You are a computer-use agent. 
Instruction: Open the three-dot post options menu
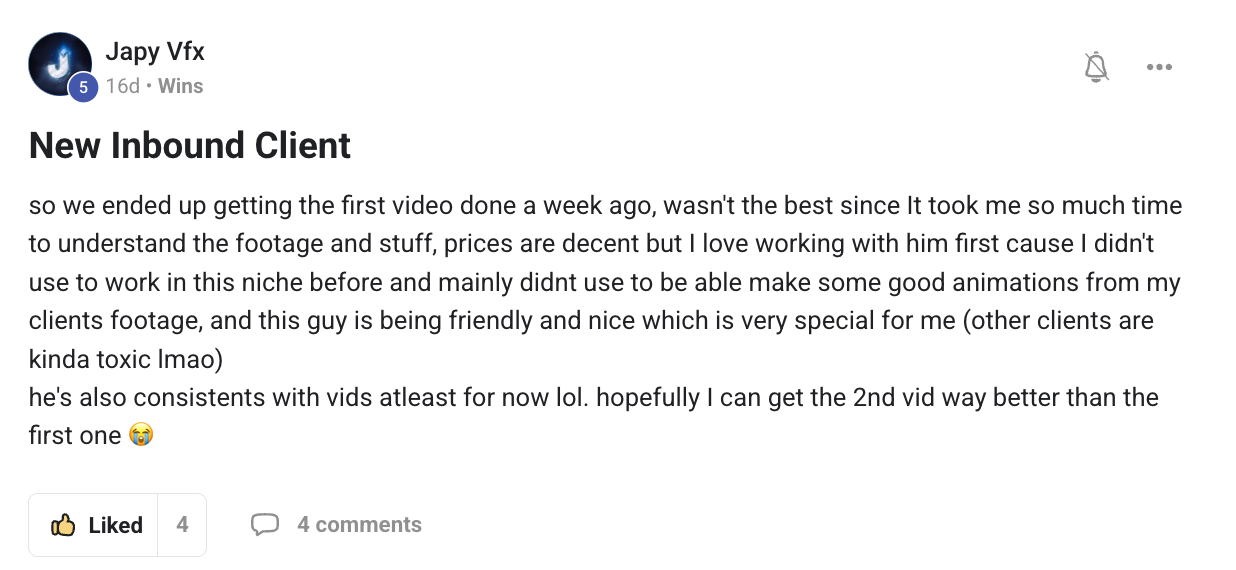tap(1159, 67)
